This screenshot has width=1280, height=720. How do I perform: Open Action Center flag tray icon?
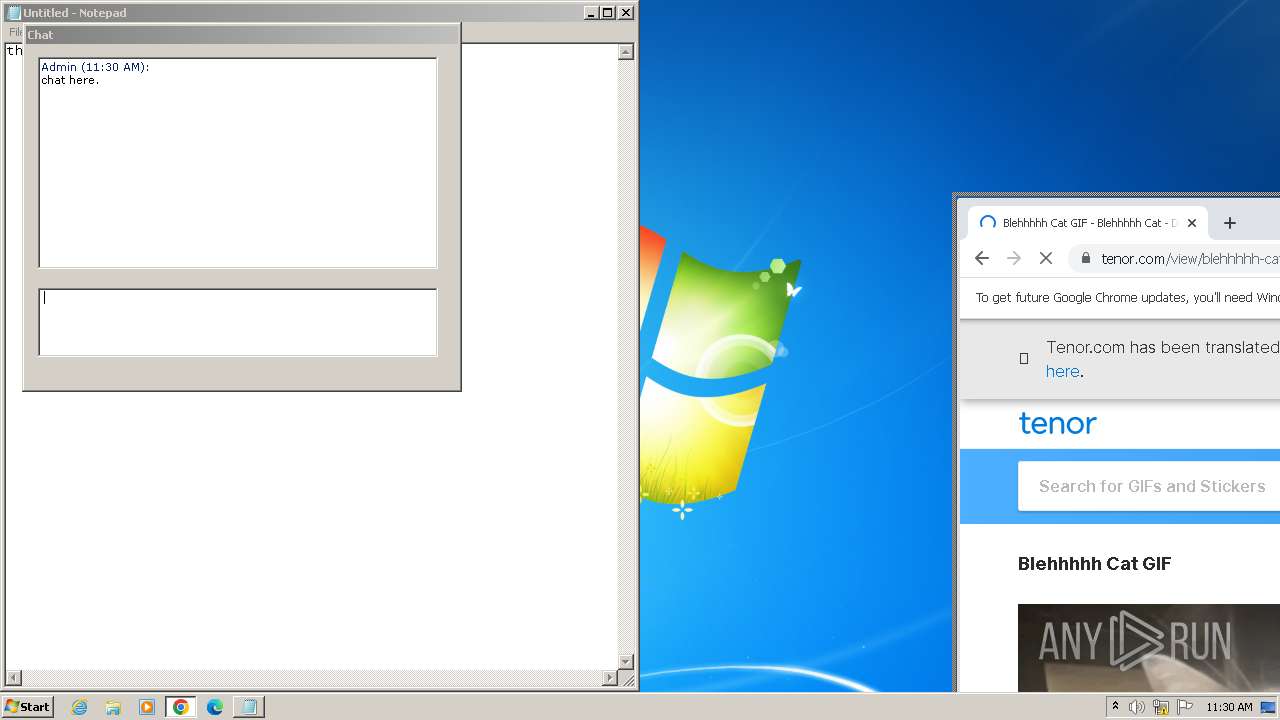[x=1185, y=707]
